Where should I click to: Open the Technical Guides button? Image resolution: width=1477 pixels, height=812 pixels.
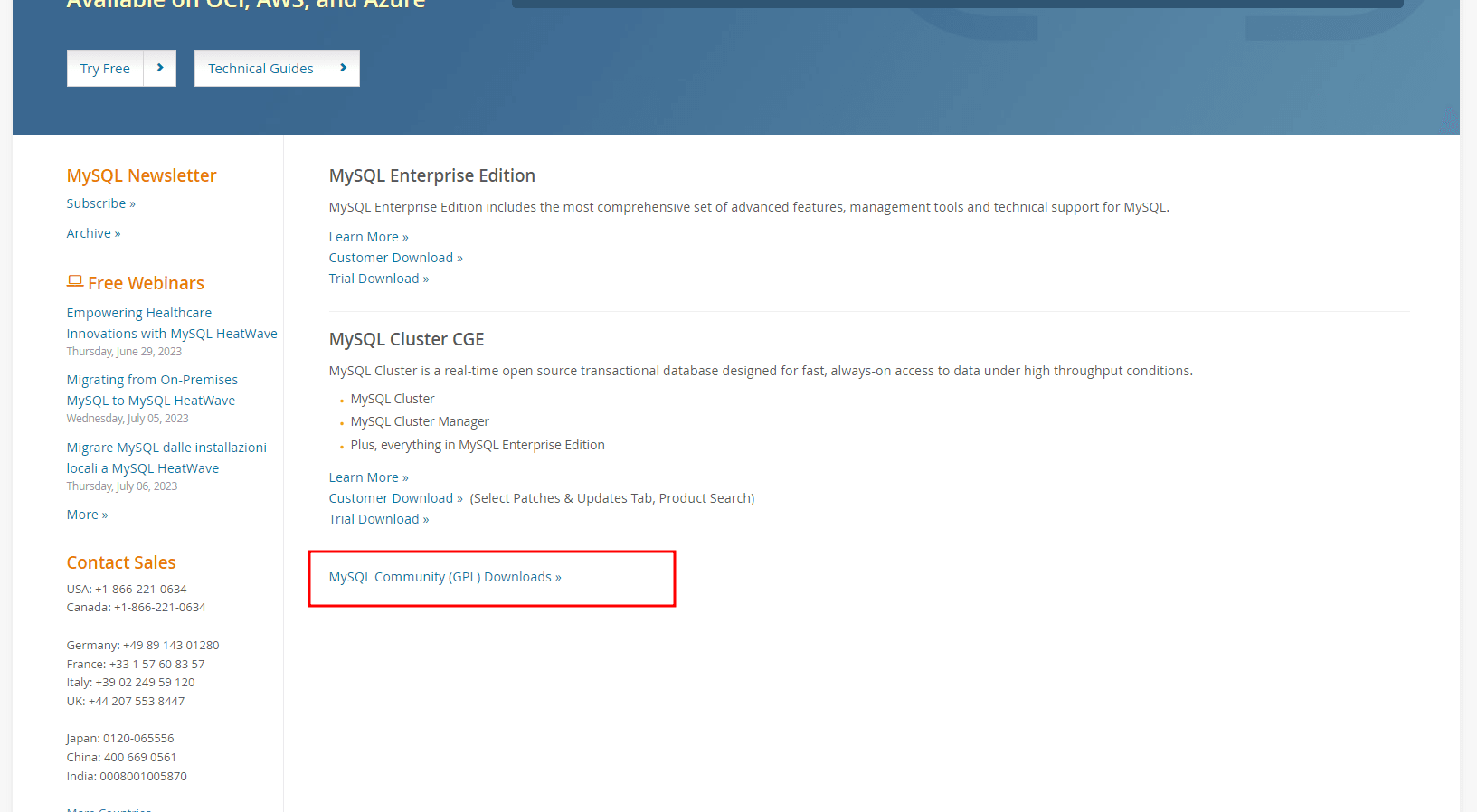point(260,69)
